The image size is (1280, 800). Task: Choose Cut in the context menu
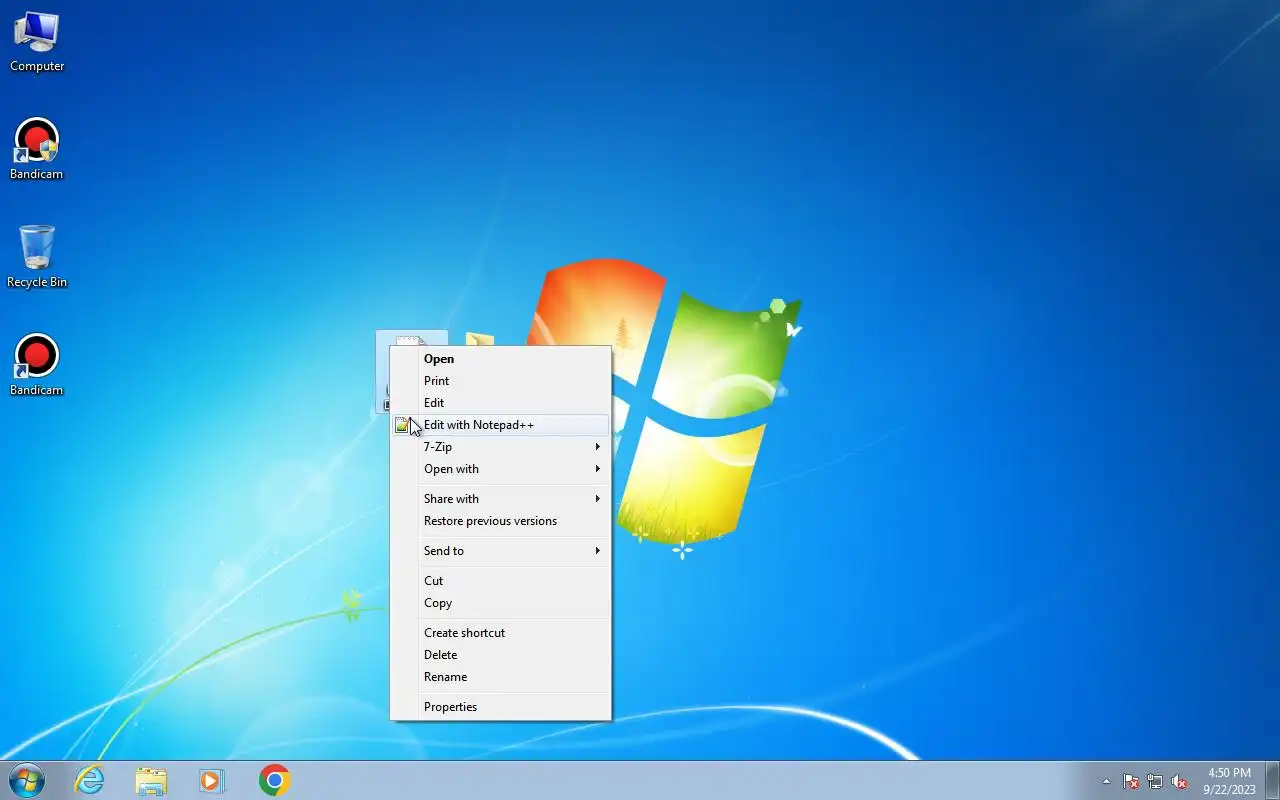(500, 581)
